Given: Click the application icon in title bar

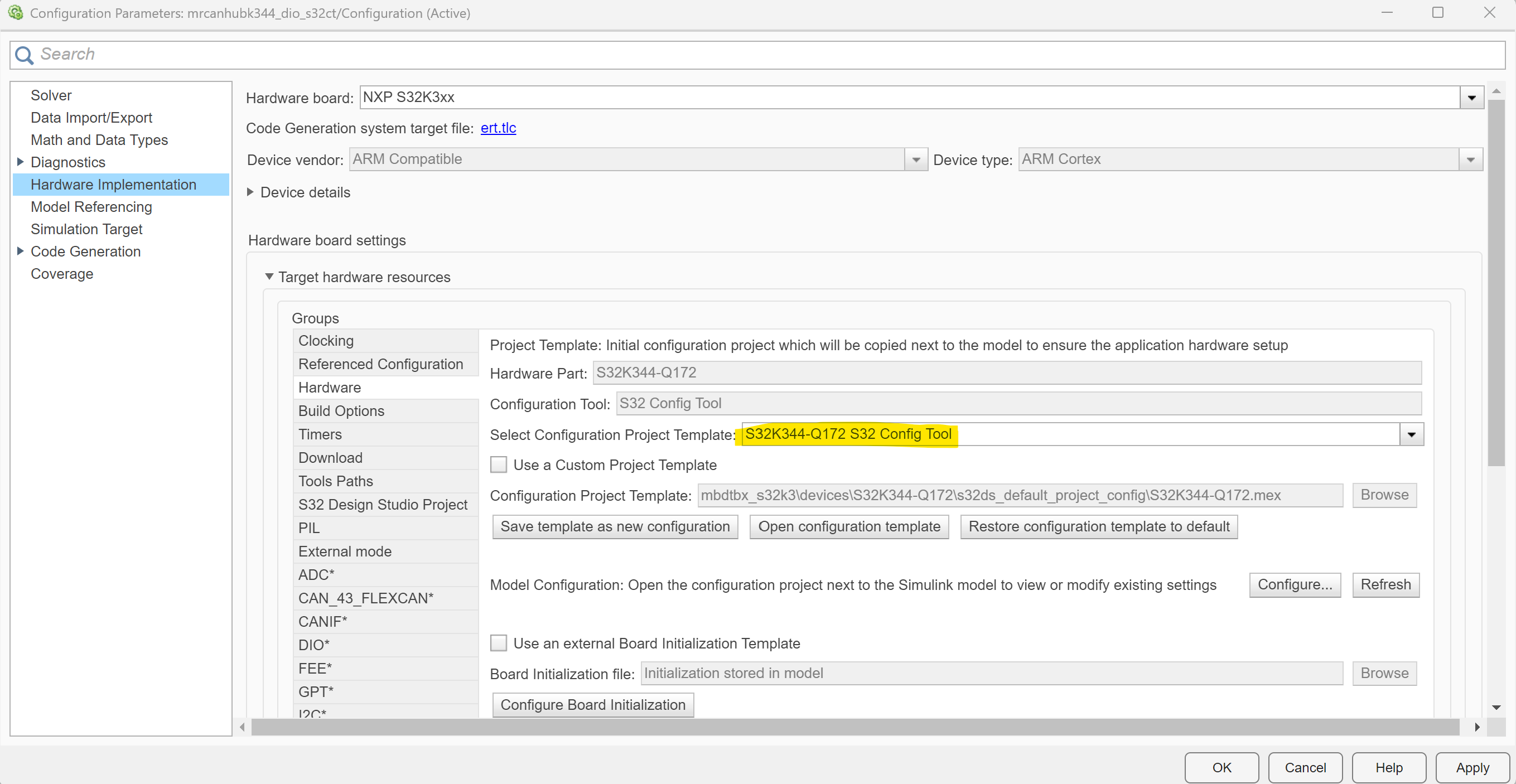Looking at the screenshot, I should coord(16,12).
